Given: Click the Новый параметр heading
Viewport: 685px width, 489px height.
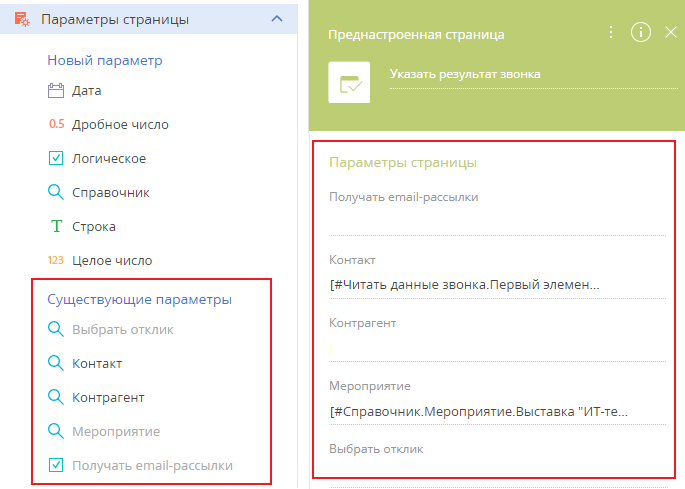Looking at the screenshot, I should [x=105, y=60].
